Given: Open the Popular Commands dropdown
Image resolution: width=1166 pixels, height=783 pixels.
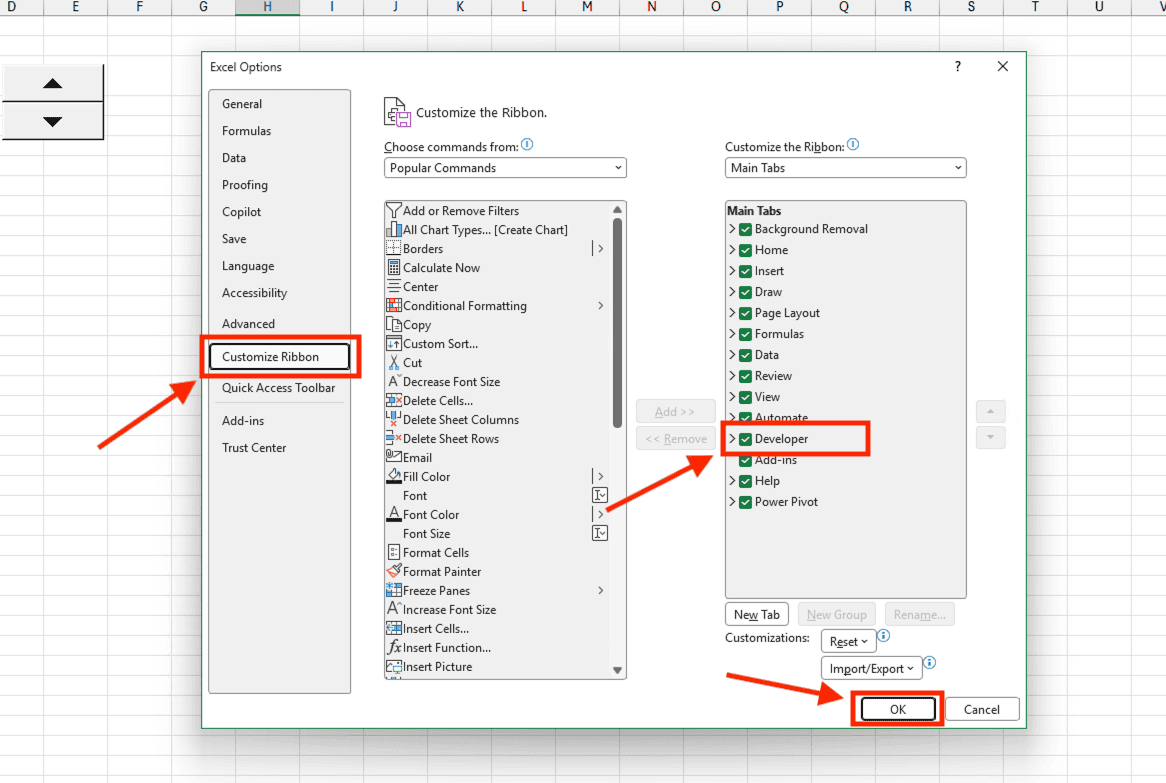Looking at the screenshot, I should [505, 167].
